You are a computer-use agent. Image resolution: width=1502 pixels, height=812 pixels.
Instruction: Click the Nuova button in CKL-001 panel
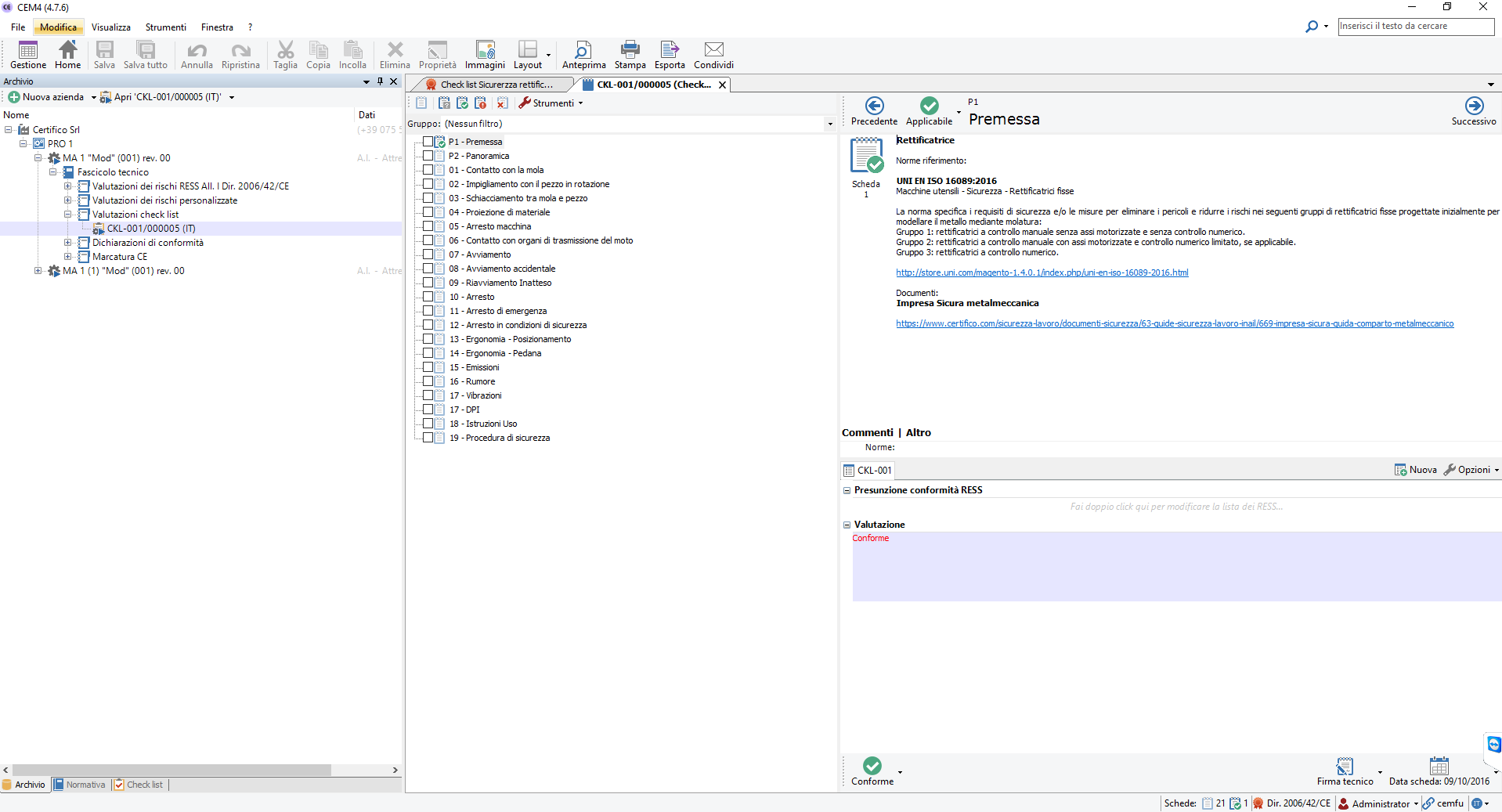click(x=1416, y=470)
